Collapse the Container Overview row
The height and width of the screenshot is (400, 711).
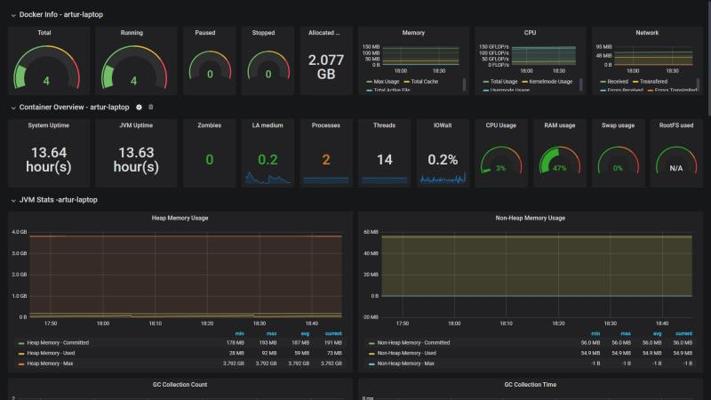13,107
